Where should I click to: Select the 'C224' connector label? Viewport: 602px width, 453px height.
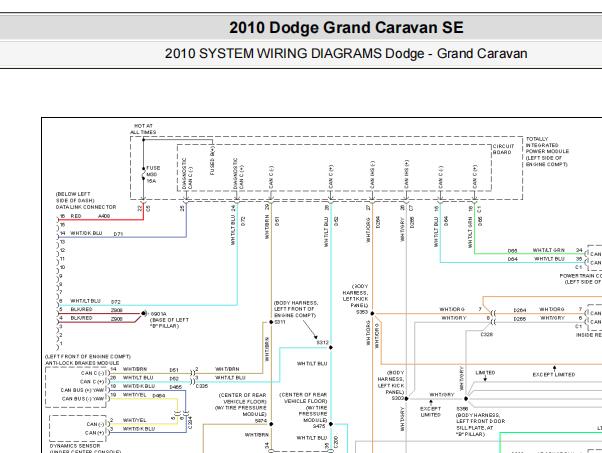(x=190, y=423)
